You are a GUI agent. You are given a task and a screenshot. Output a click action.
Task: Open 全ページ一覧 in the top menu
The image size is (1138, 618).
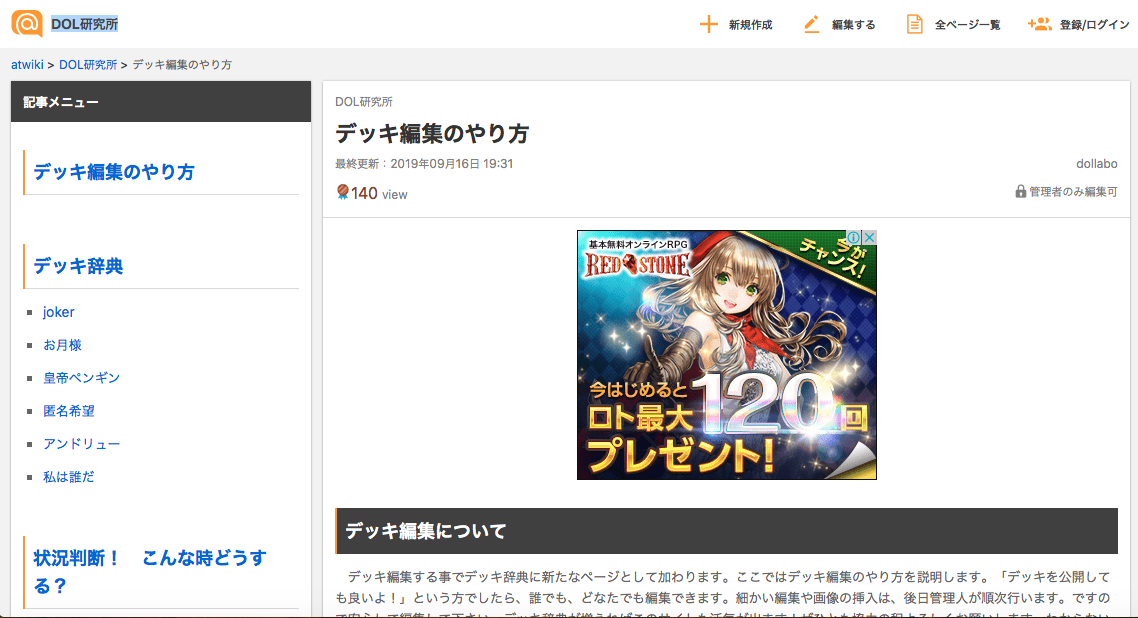(967, 25)
